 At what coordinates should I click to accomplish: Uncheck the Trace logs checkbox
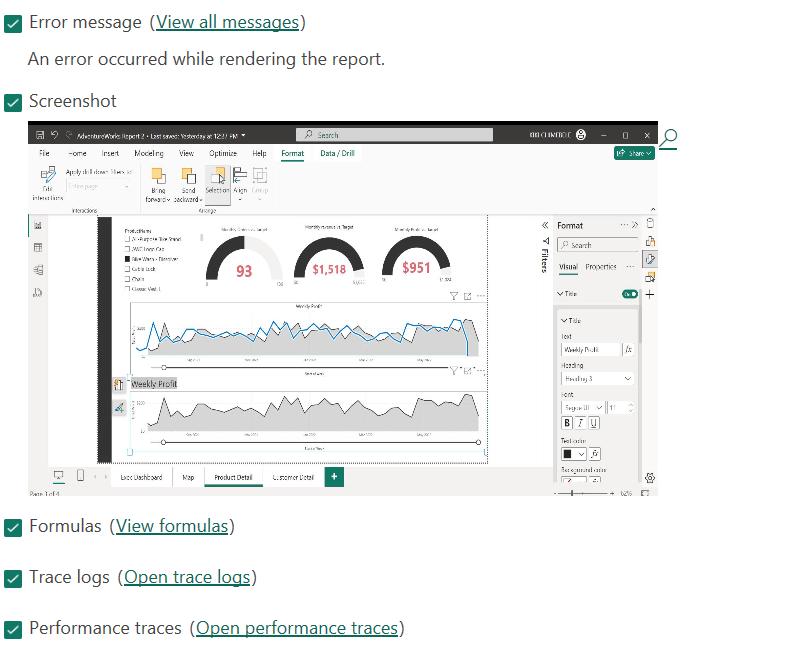[13, 579]
